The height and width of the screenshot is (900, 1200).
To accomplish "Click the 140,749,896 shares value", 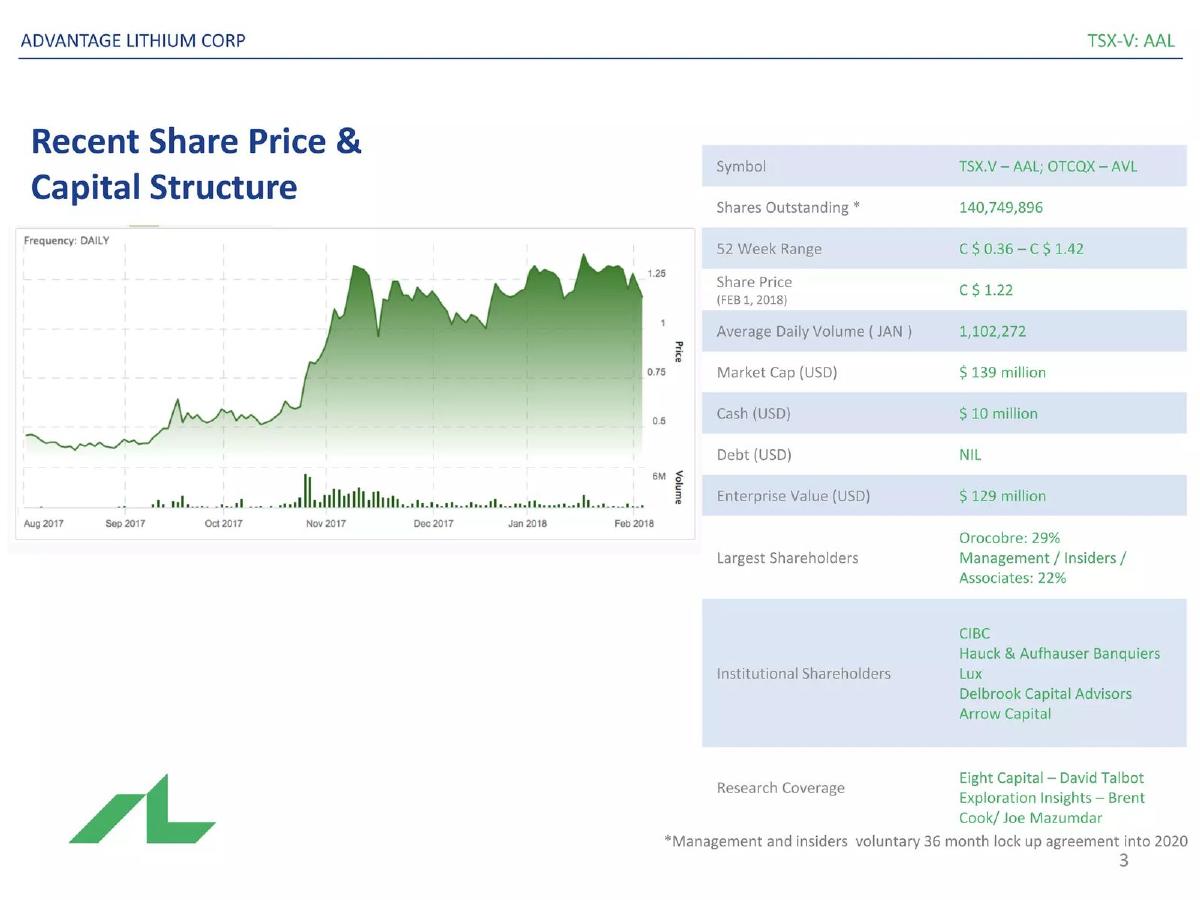I will coord(1001,207).
